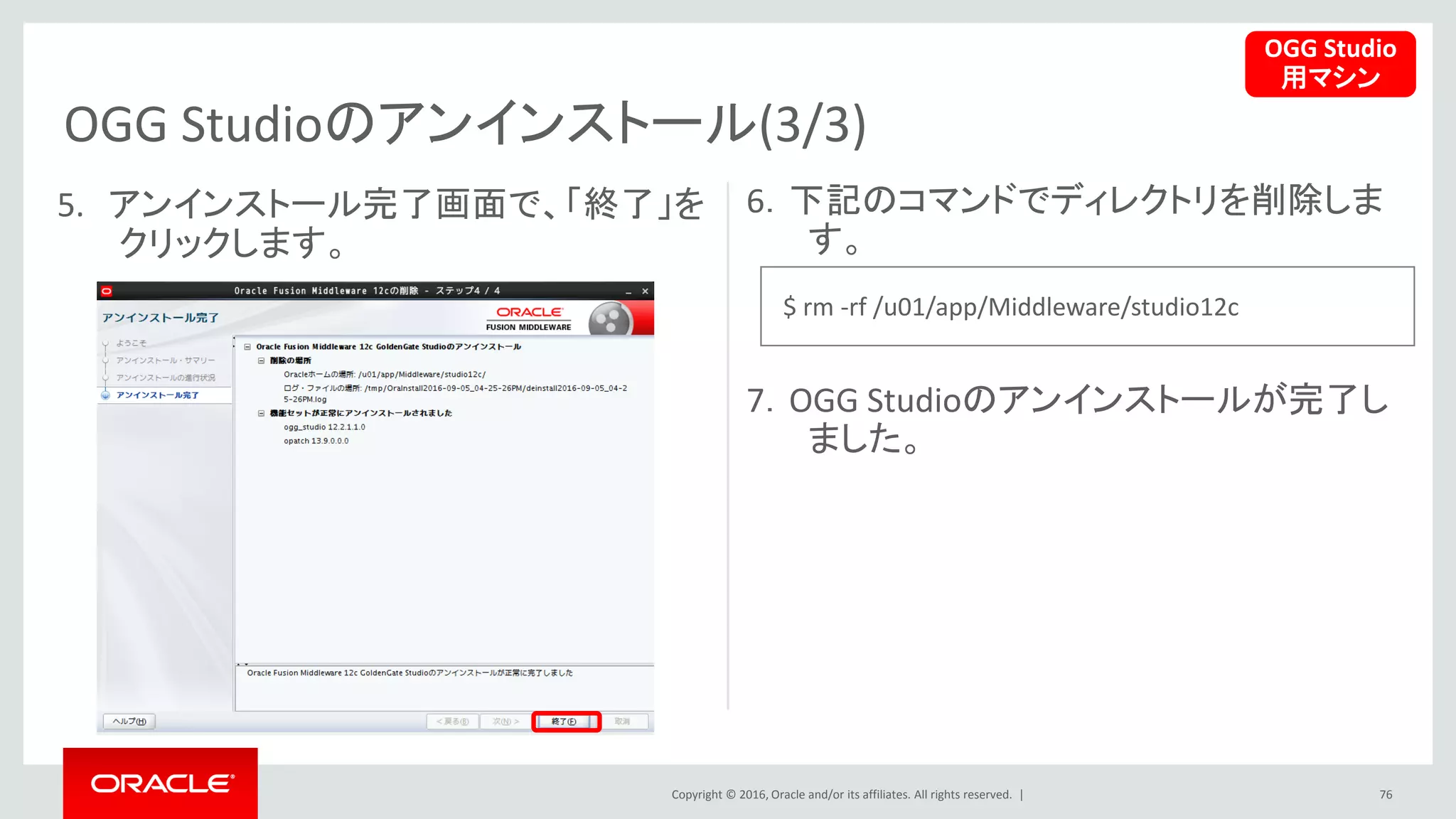Click the disabled 次(N) next button
Image resolution: width=1456 pixels, height=819 pixels.
(x=505, y=721)
